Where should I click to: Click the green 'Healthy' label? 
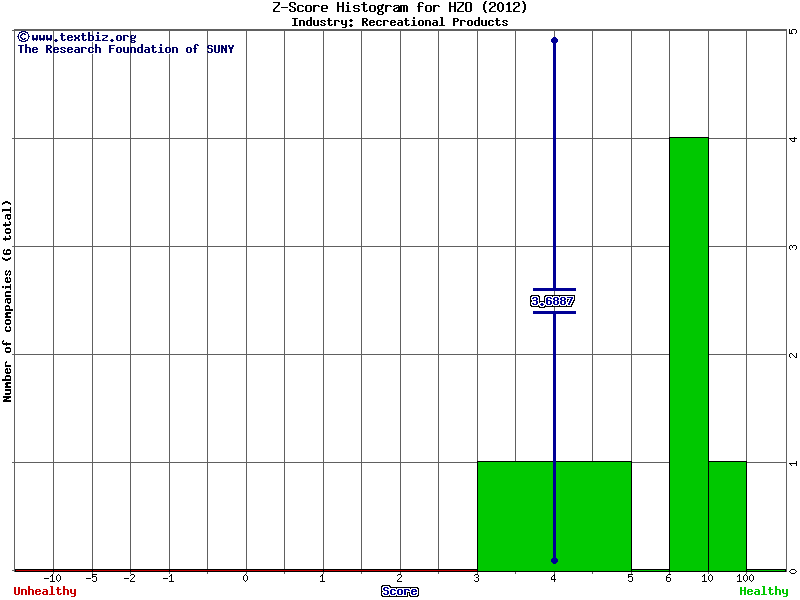point(764,591)
